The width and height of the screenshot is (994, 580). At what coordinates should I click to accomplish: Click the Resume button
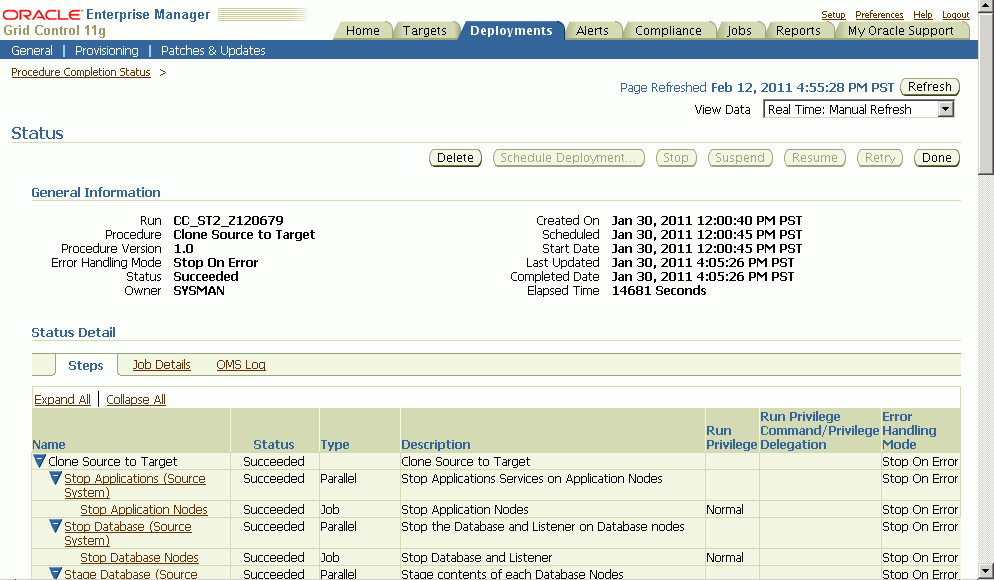pyautogui.click(x=815, y=158)
